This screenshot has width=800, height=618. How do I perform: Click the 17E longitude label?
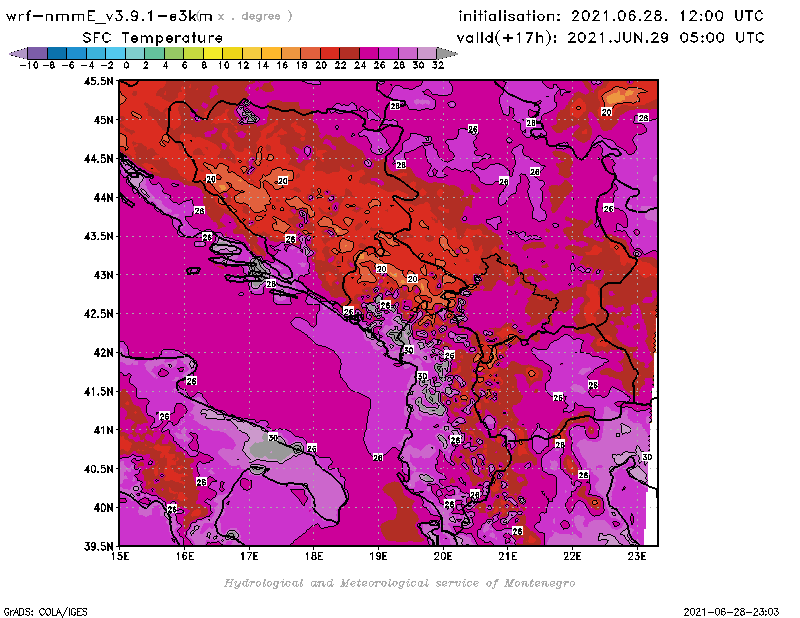coord(249,556)
